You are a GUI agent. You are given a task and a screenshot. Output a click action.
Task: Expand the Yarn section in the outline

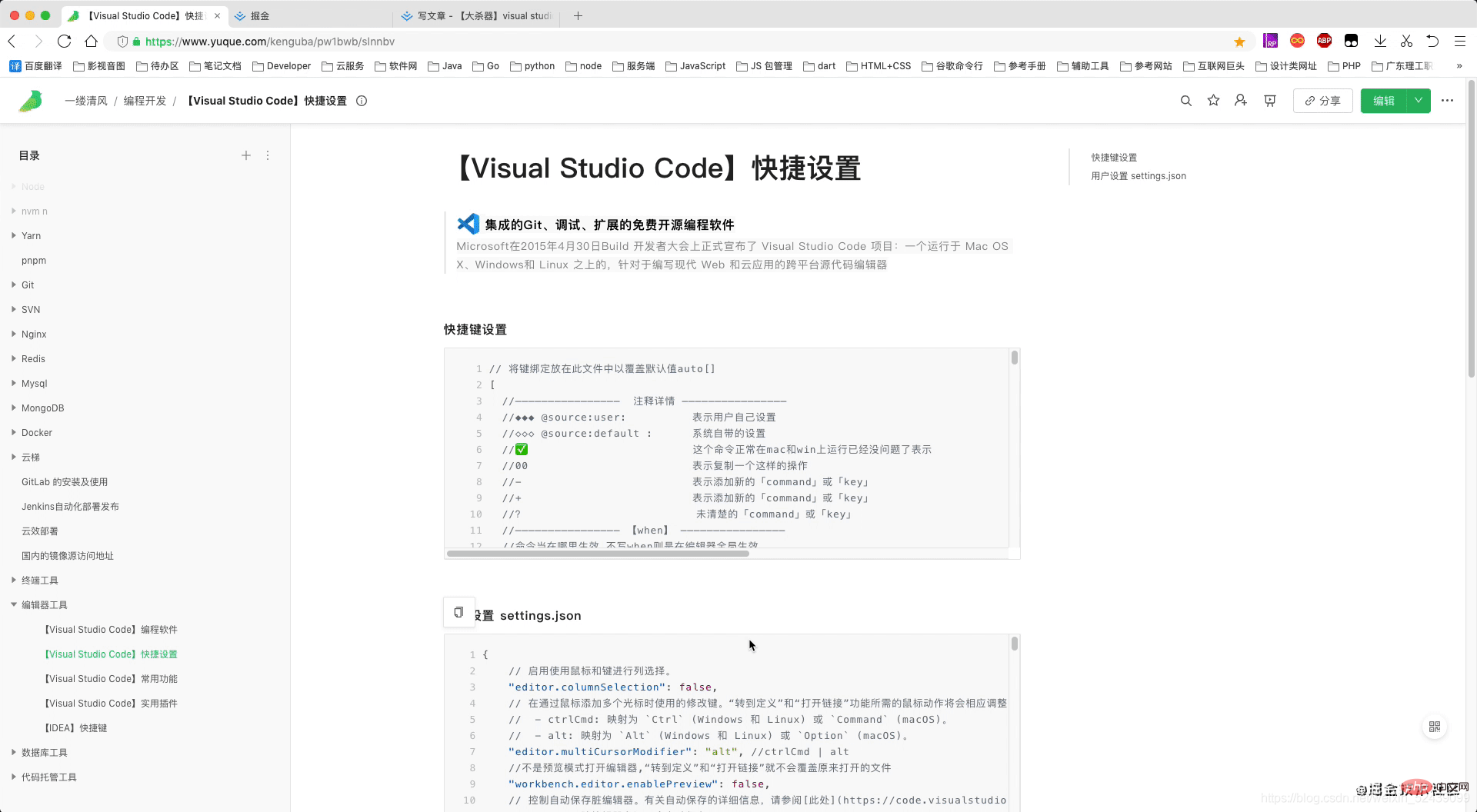coord(13,235)
